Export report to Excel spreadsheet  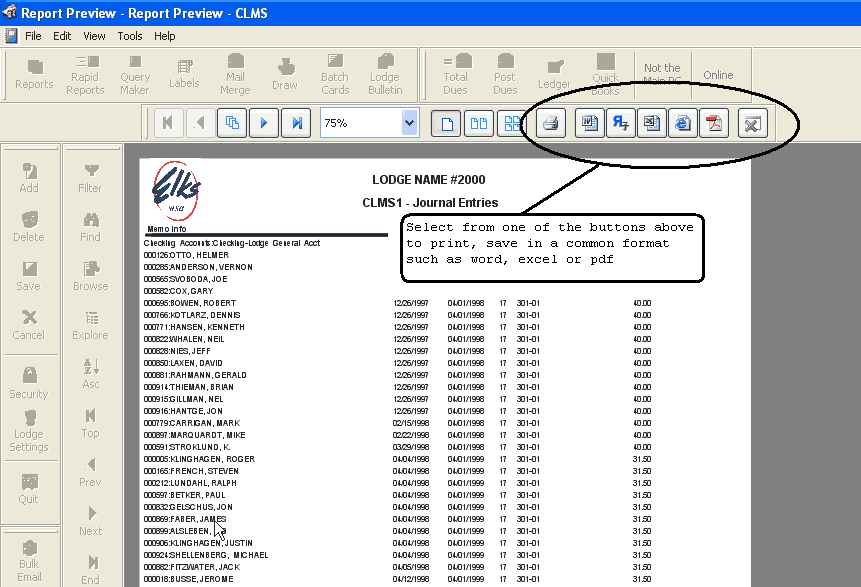click(651, 123)
